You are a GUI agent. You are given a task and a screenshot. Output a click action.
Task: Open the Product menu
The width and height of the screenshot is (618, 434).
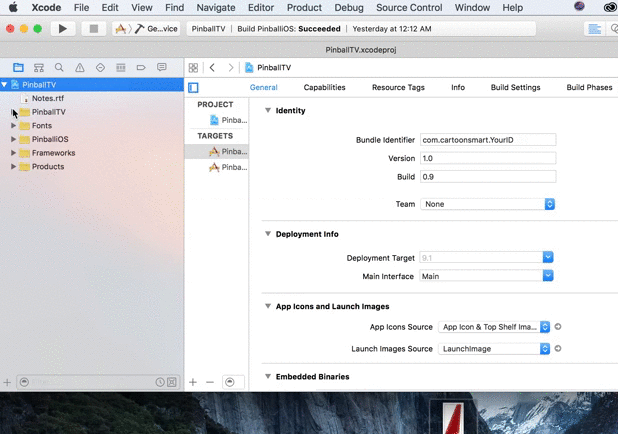tap(304, 8)
